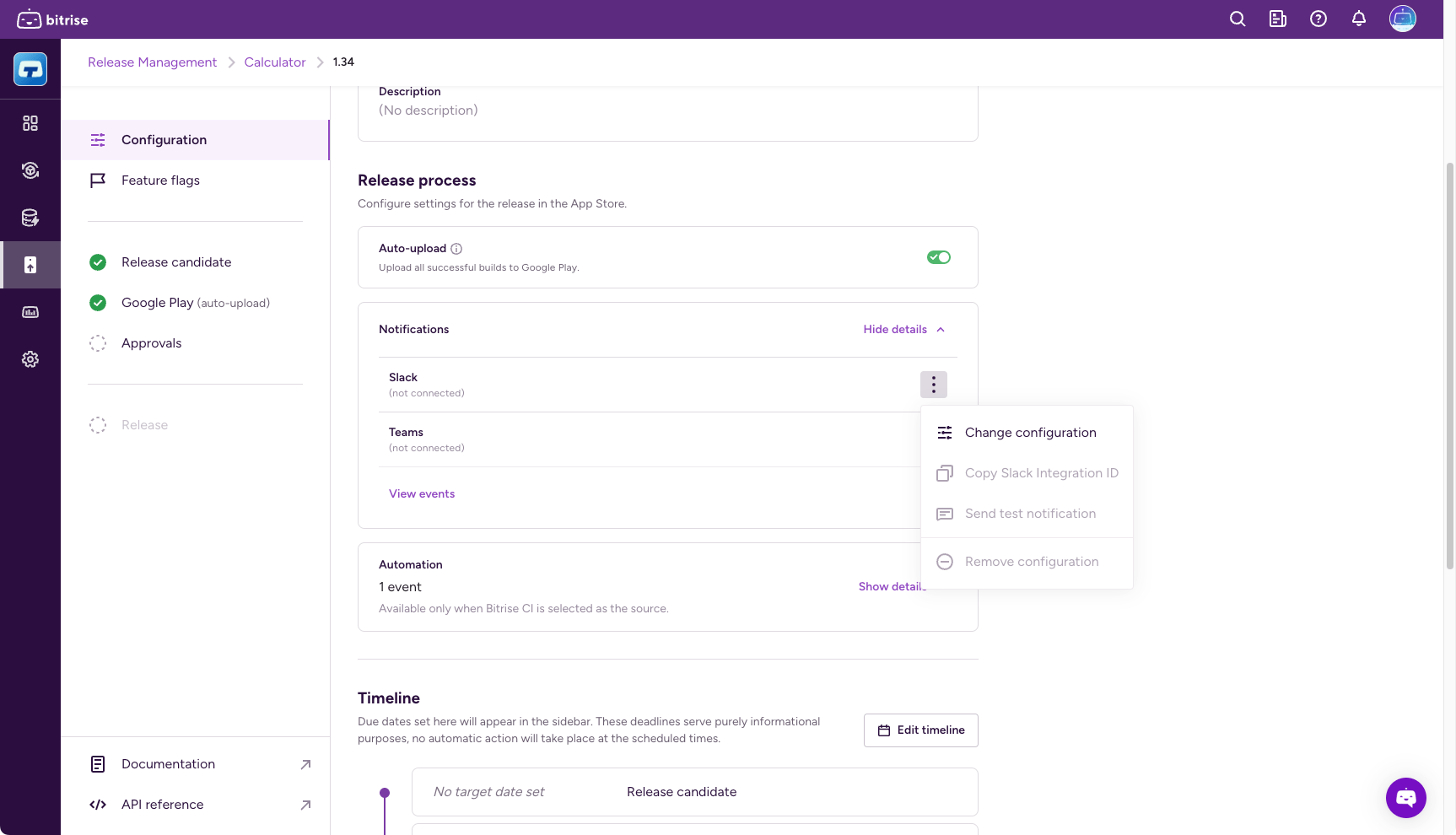Click the View events link
This screenshot has width=1456, height=835.
point(422,493)
